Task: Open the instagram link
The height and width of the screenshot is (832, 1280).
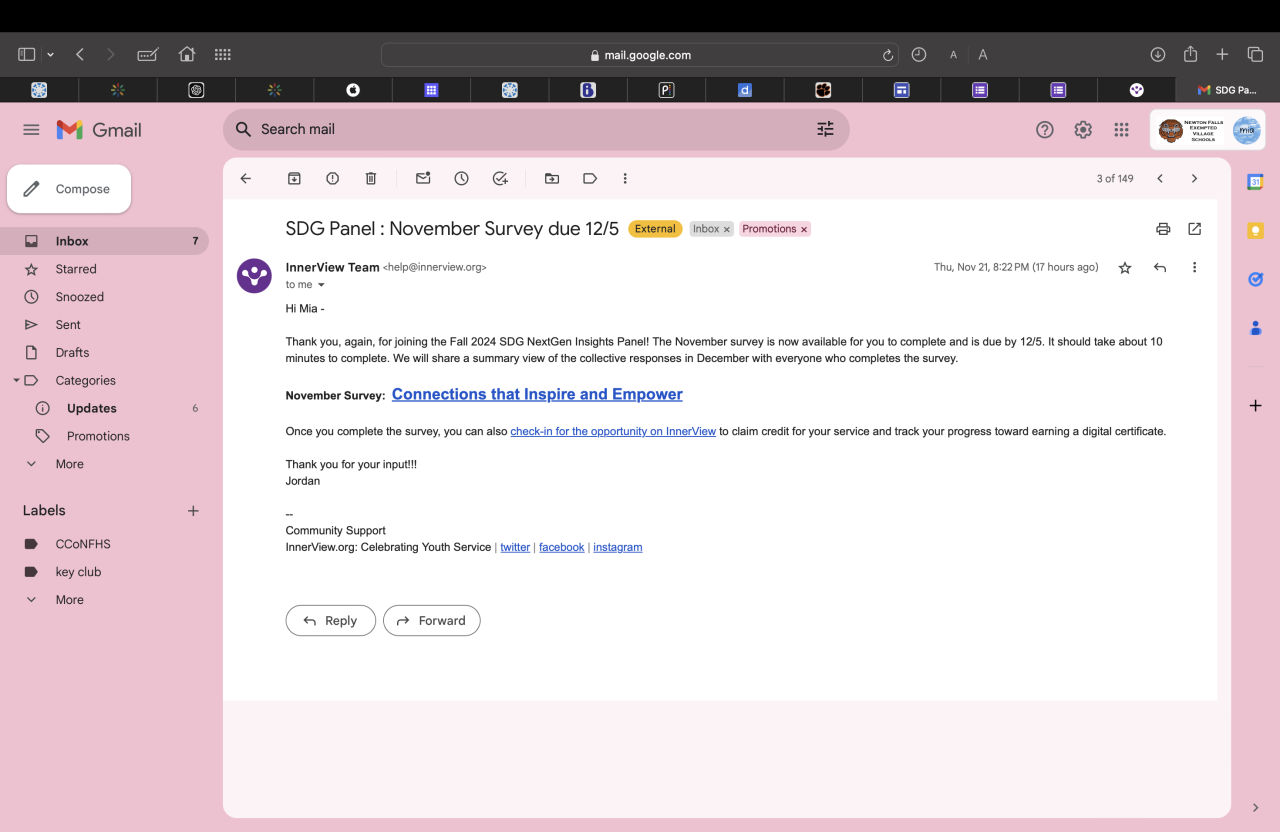Action: [618, 547]
